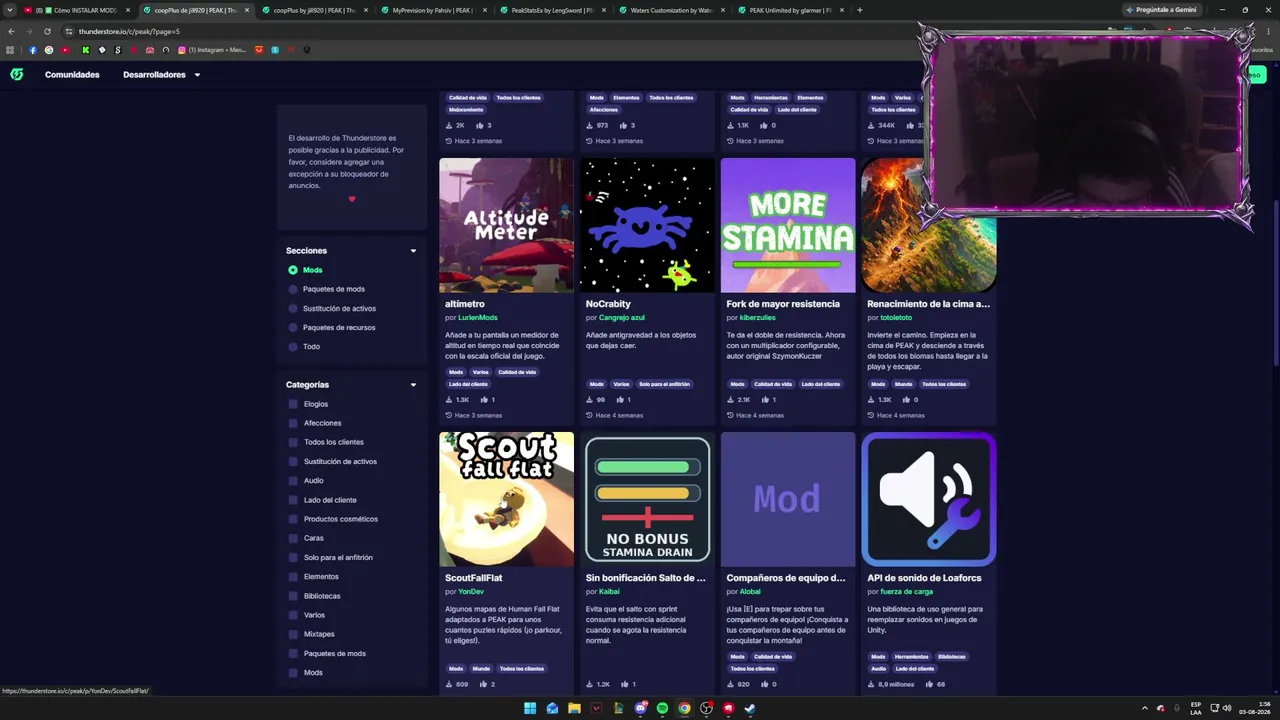Open Steam from the taskbar
The image size is (1280, 720).
[750, 708]
